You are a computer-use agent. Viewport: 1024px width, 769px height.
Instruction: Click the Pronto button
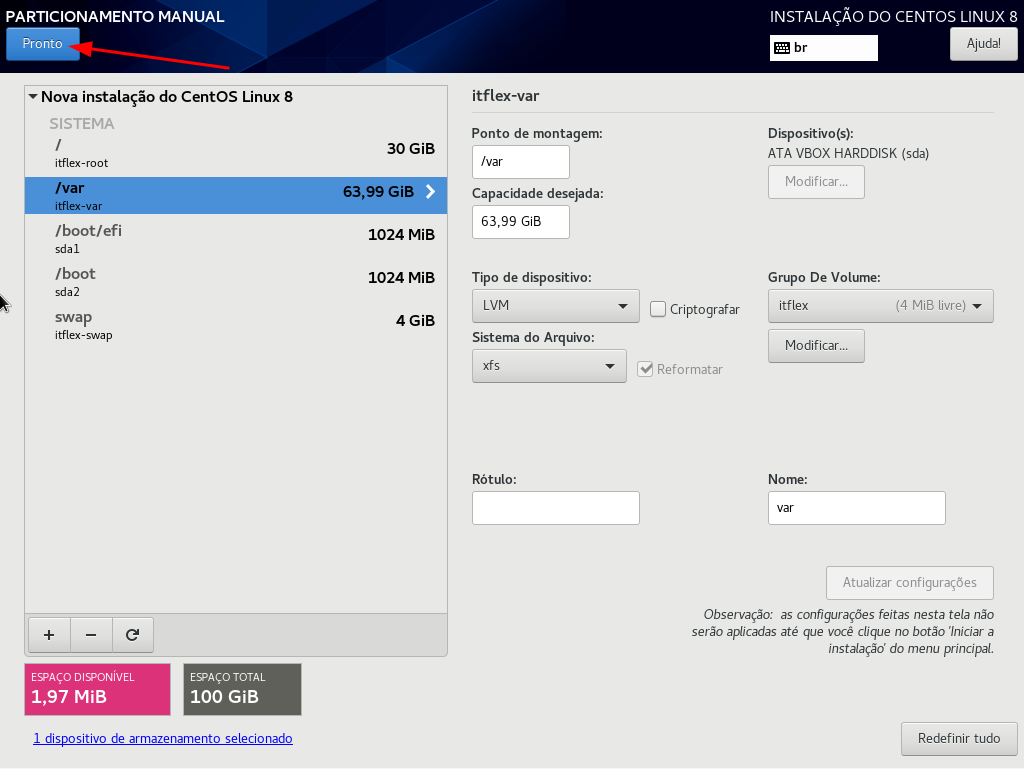pyautogui.click(x=43, y=44)
